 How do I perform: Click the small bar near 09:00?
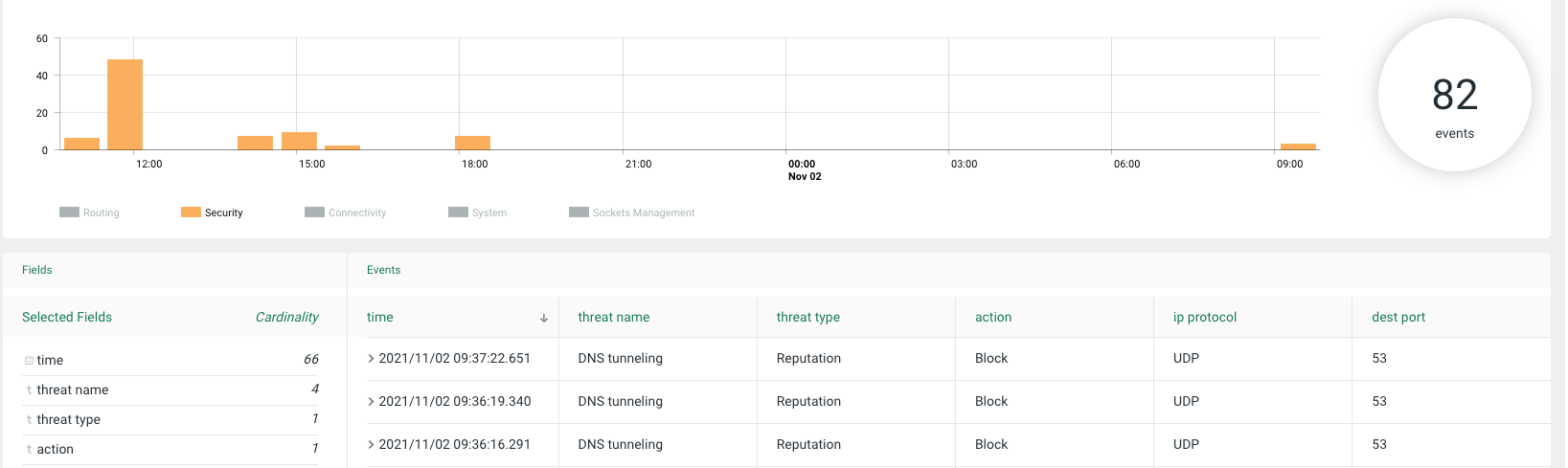[1298, 146]
